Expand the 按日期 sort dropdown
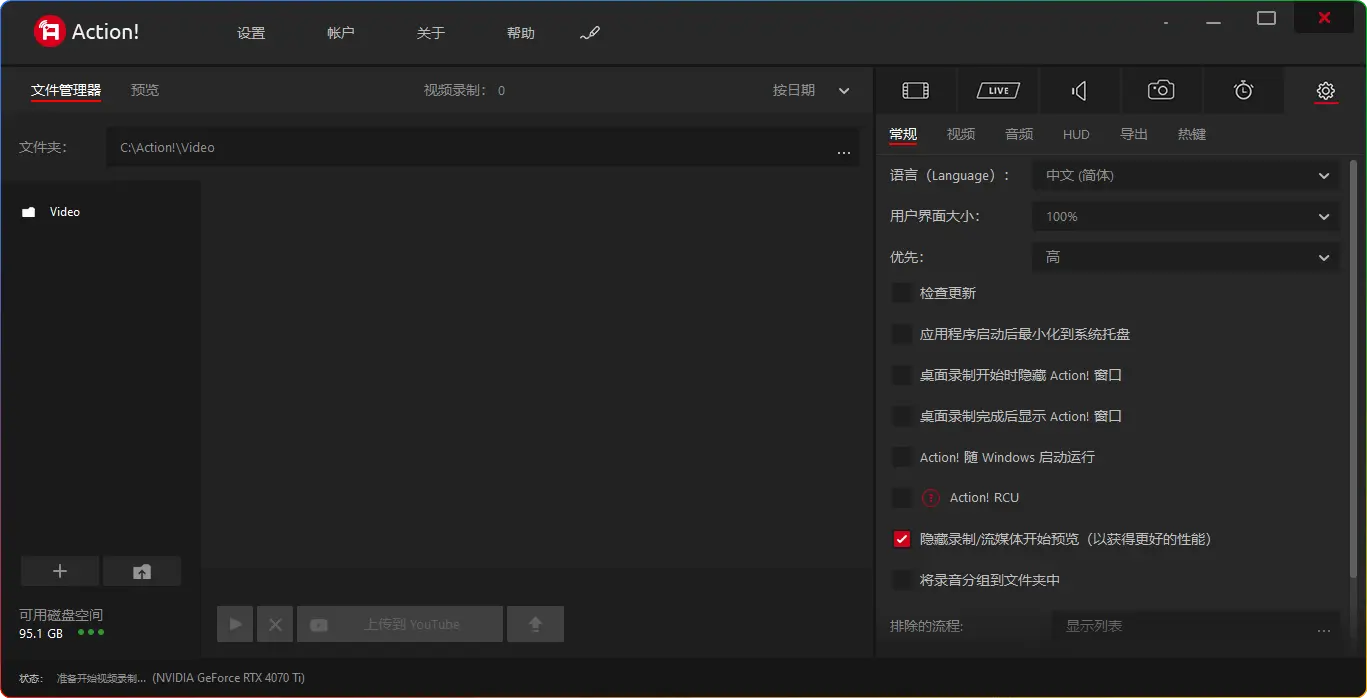The height and width of the screenshot is (698, 1367). point(810,91)
